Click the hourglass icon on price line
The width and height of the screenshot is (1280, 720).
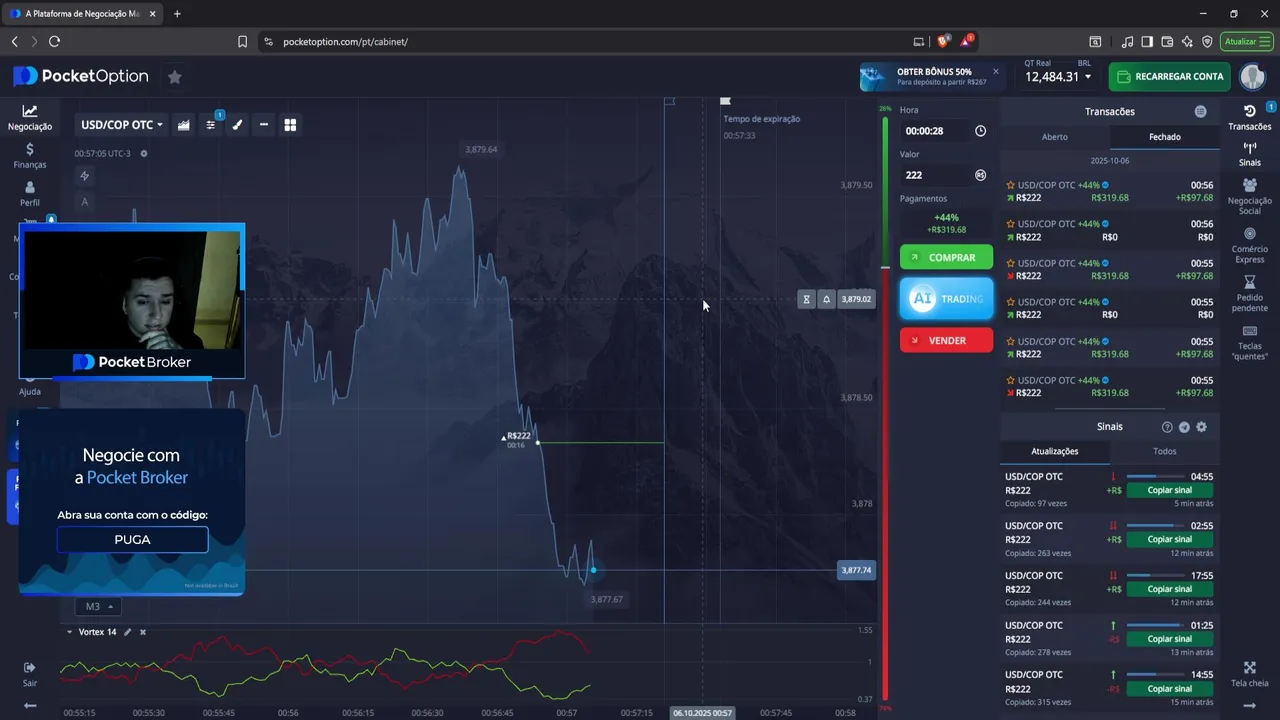807,299
